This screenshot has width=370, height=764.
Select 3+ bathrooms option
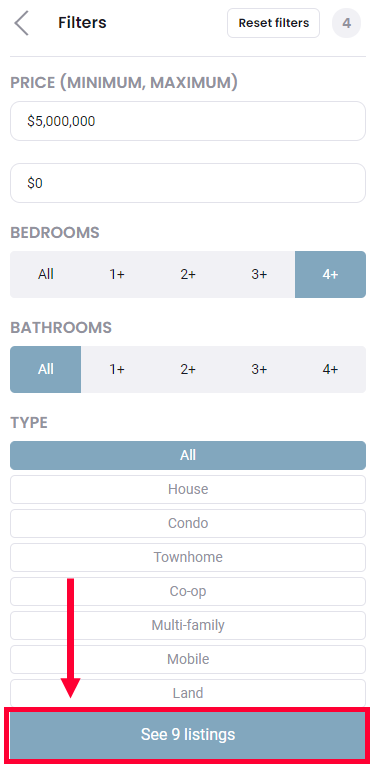[x=259, y=369]
